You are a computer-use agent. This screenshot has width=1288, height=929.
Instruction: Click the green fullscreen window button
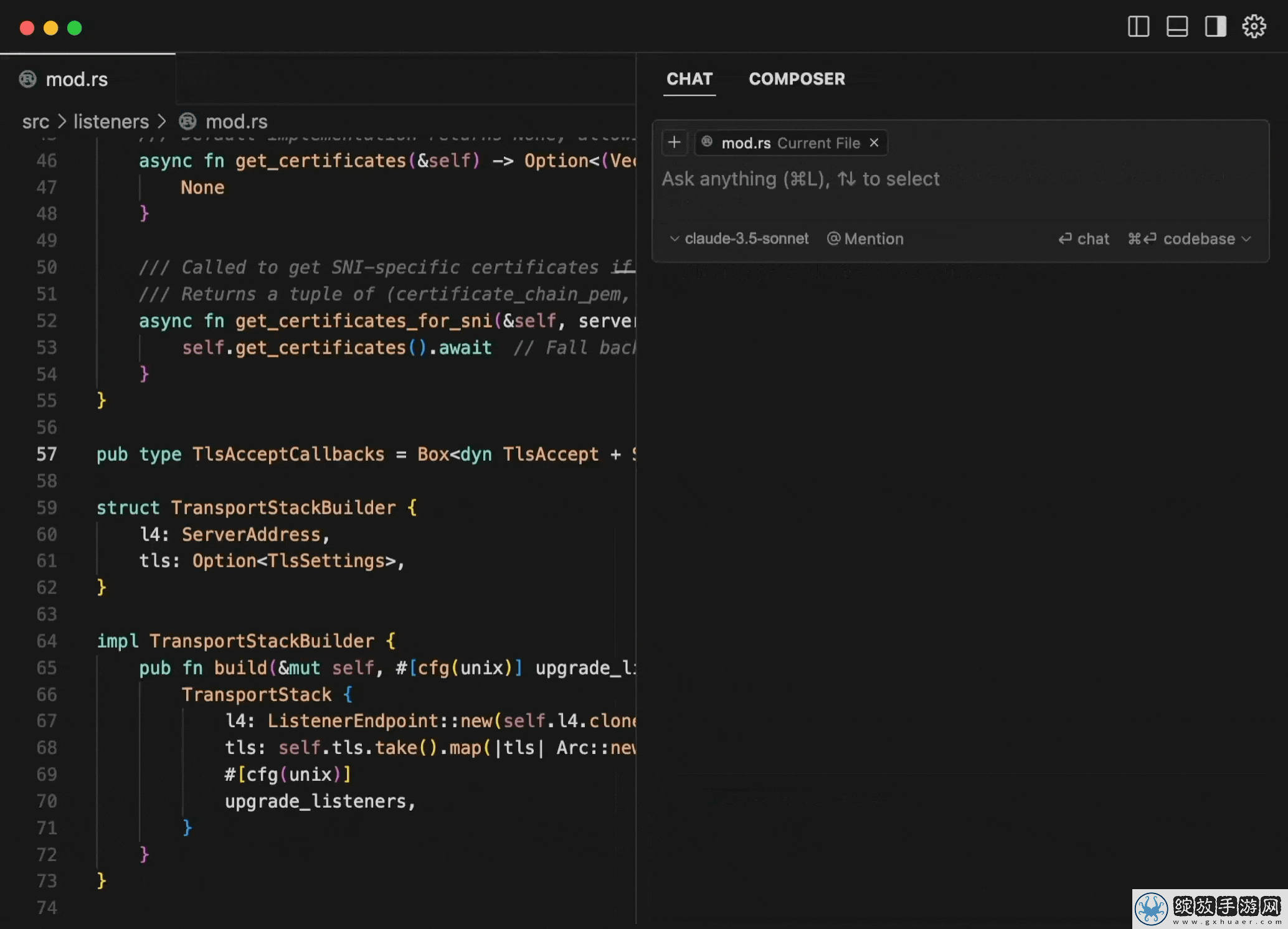click(74, 28)
